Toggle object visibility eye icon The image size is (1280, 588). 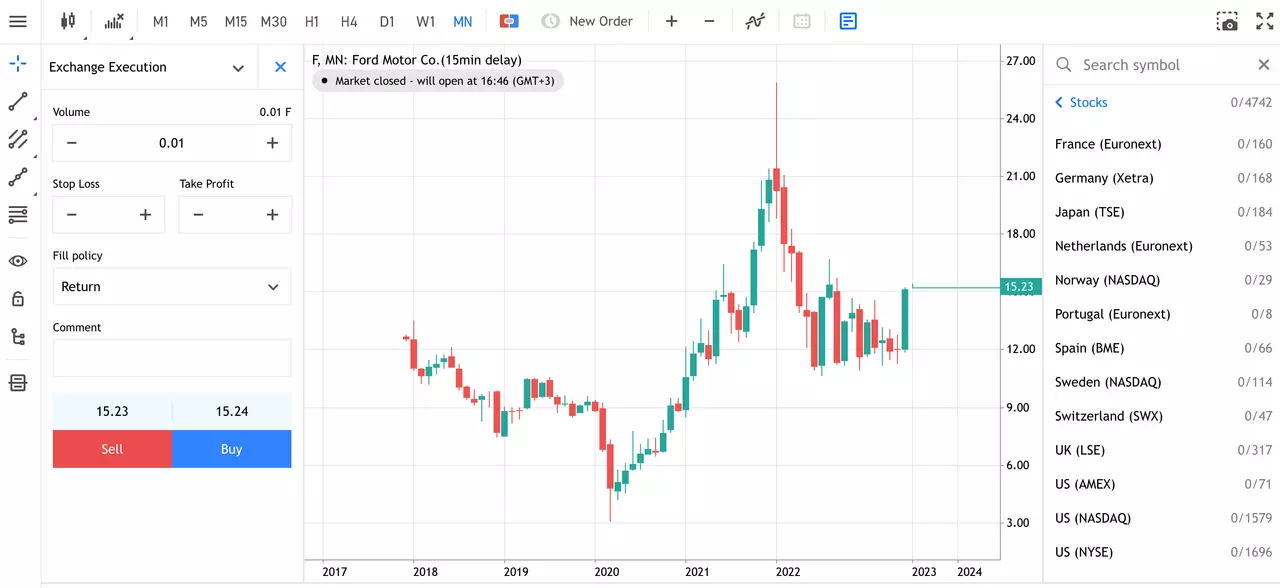coord(18,261)
